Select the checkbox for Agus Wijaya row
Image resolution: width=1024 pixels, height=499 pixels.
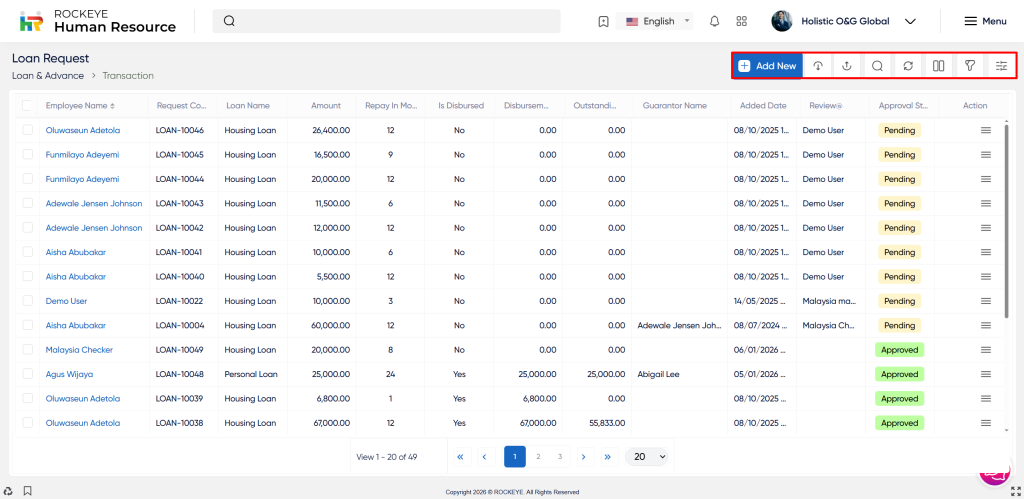pos(27,374)
